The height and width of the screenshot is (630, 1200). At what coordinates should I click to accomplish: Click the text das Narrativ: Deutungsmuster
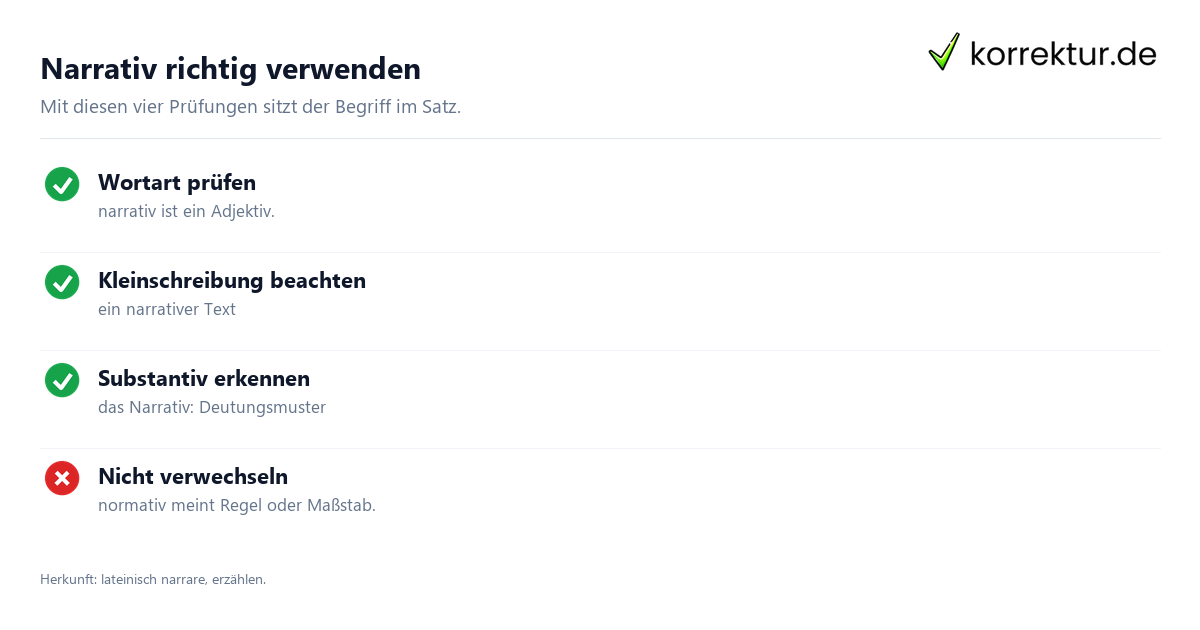point(212,407)
